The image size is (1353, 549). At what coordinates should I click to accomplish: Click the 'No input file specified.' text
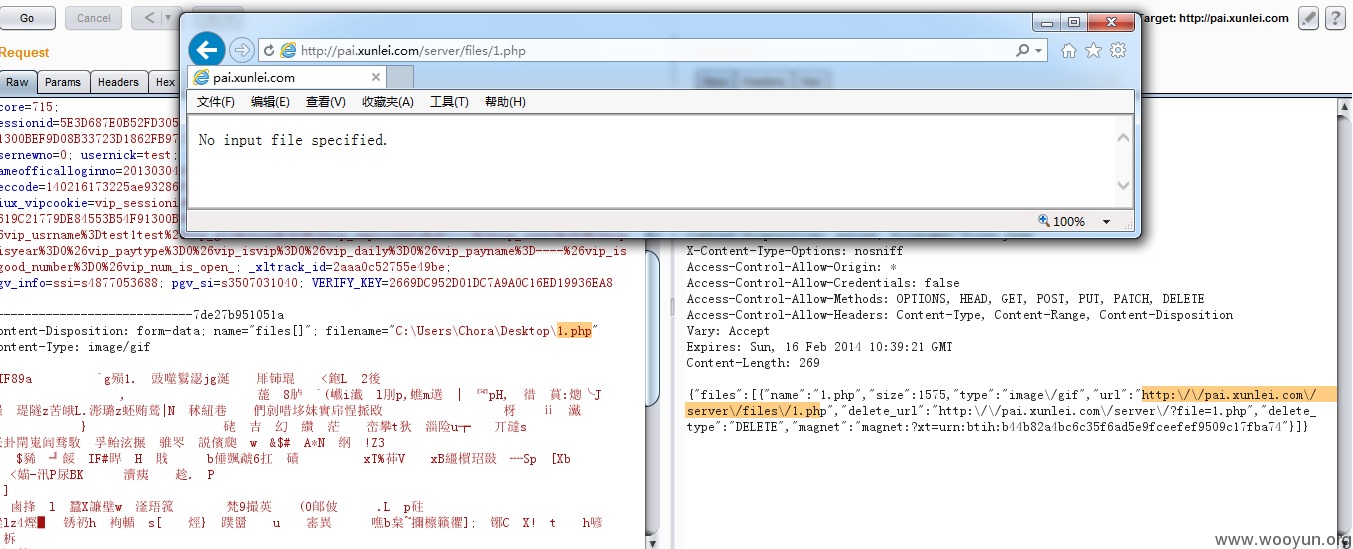(x=293, y=140)
